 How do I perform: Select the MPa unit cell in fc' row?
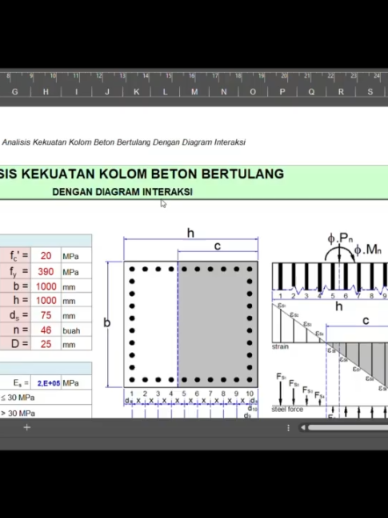pyautogui.click(x=76, y=256)
